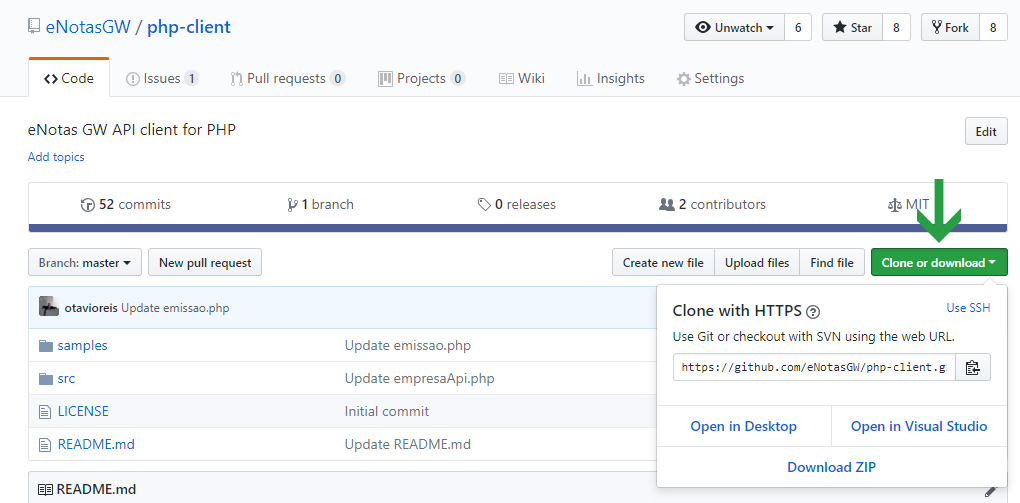This screenshot has width=1020, height=503.
Task: Click the README.md header book icon
Action: tap(45, 489)
